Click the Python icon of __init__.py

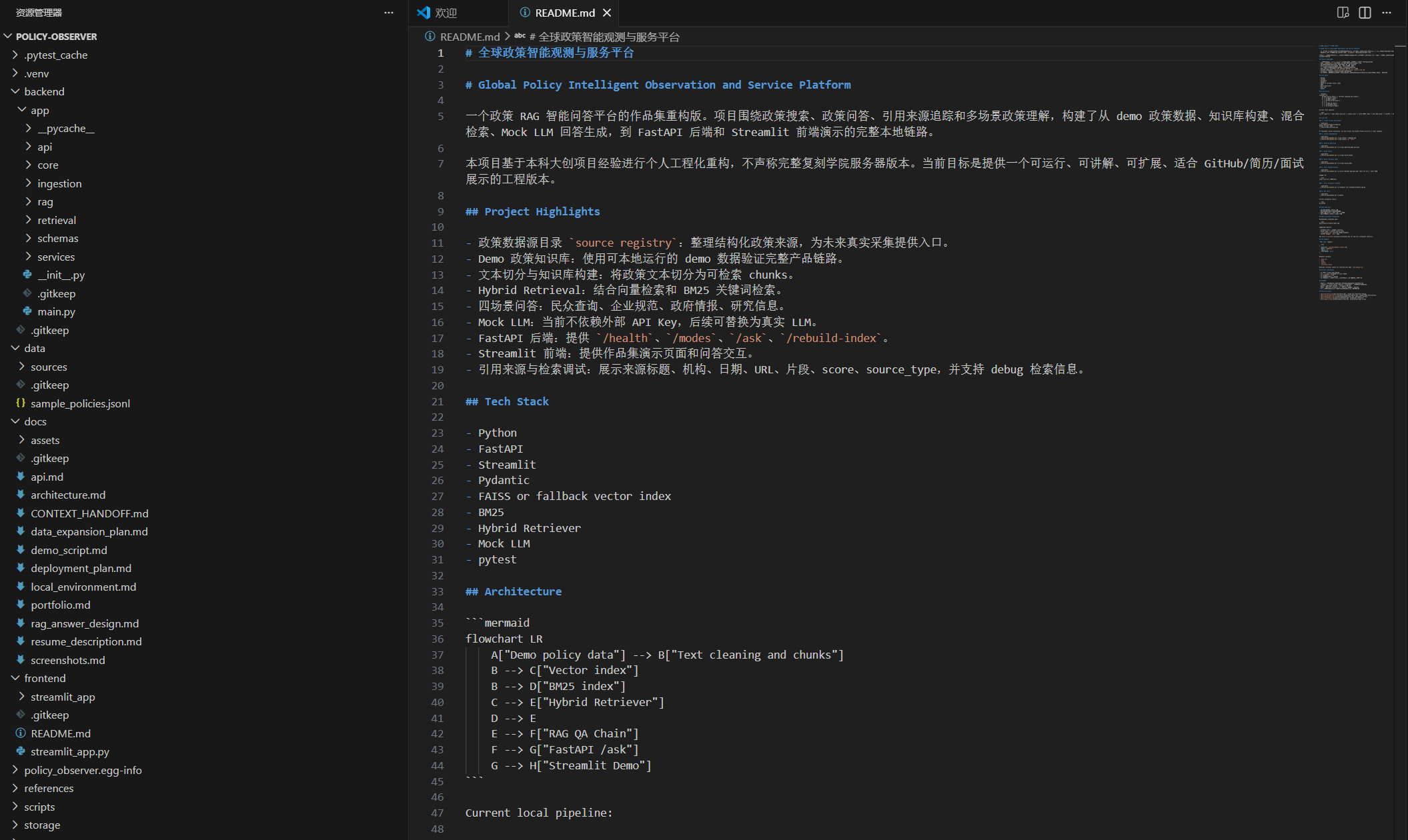pyautogui.click(x=27, y=274)
